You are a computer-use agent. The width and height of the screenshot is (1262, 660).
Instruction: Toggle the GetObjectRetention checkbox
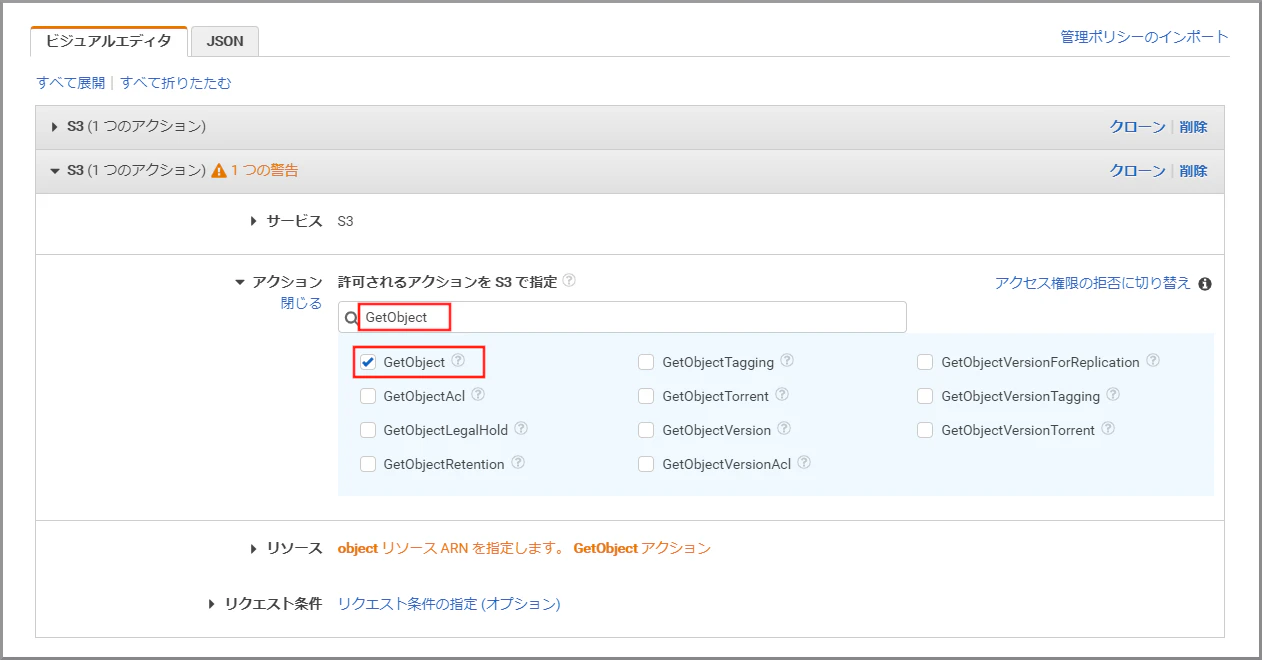(368, 464)
